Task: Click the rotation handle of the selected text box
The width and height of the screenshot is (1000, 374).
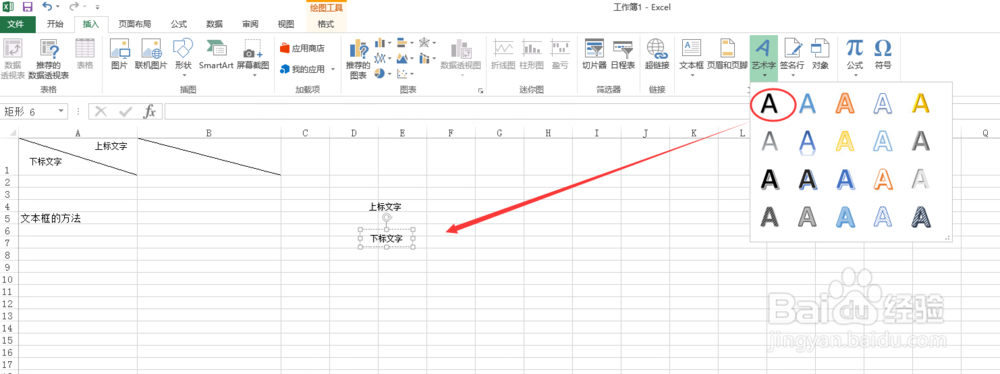Action: [x=386, y=218]
